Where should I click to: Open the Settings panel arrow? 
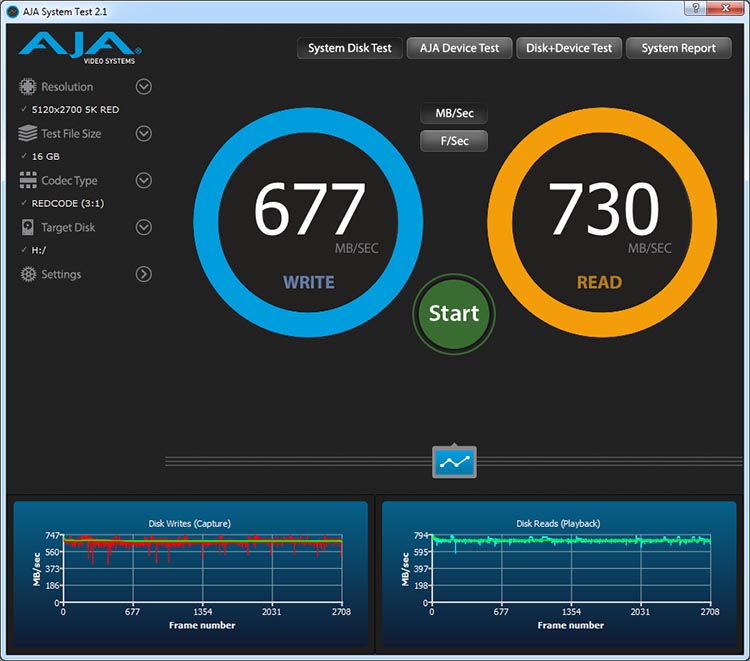[x=143, y=274]
